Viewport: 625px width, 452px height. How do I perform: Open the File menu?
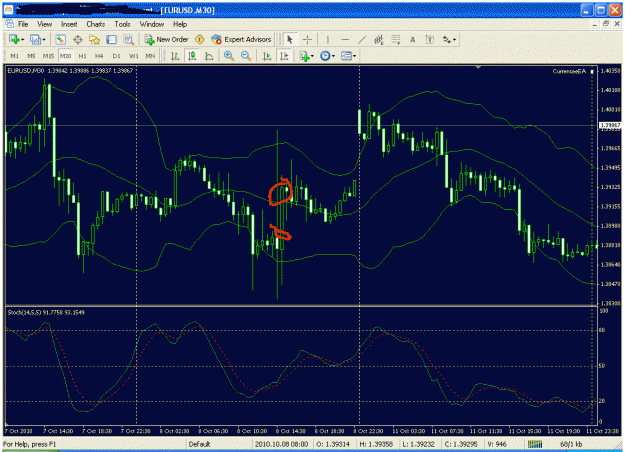[x=23, y=24]
